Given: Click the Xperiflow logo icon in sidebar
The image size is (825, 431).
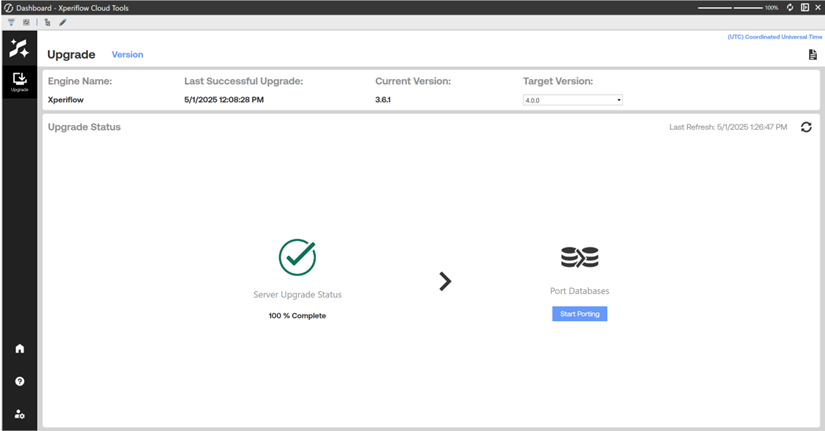Looking at the screenshot, I should coord(19,47).
